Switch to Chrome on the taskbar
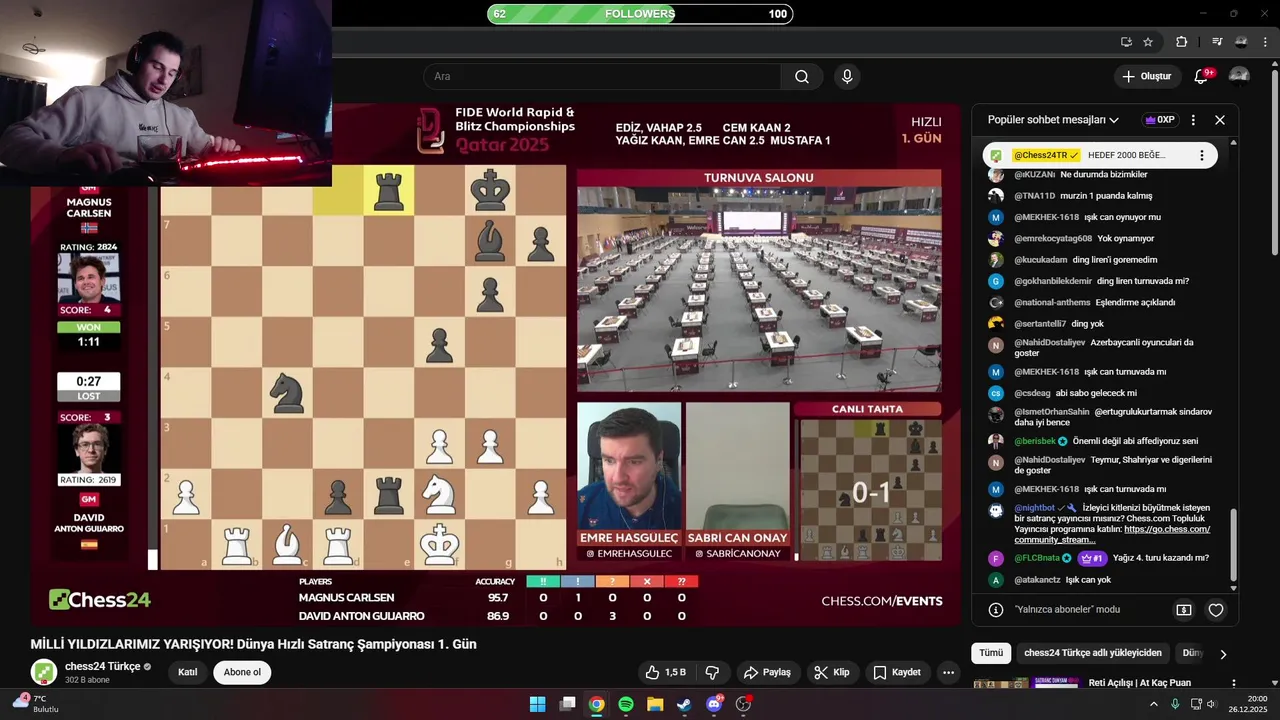The image size is (1280, 720). click(x=596, y=704)
